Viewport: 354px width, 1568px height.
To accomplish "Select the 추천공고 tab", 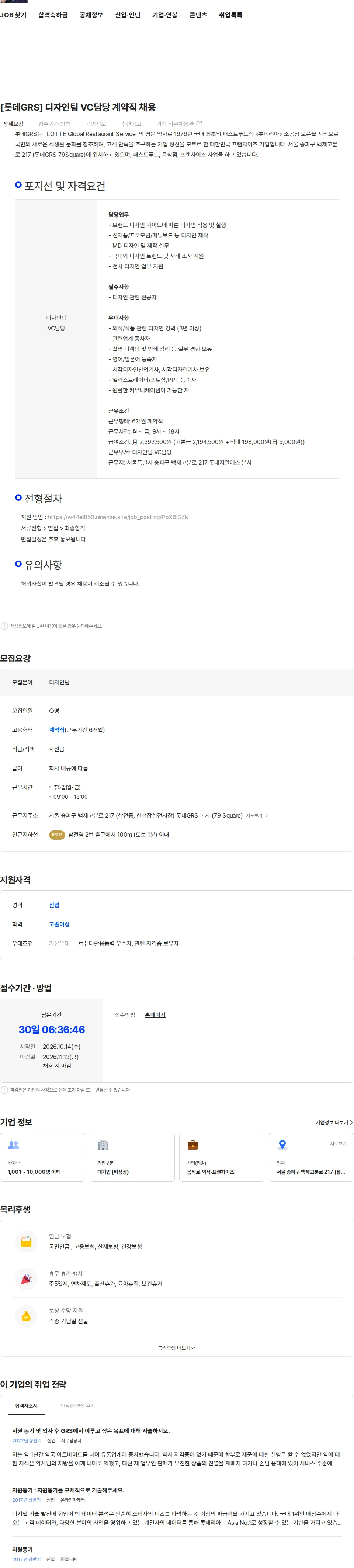I will coord(131,124).
